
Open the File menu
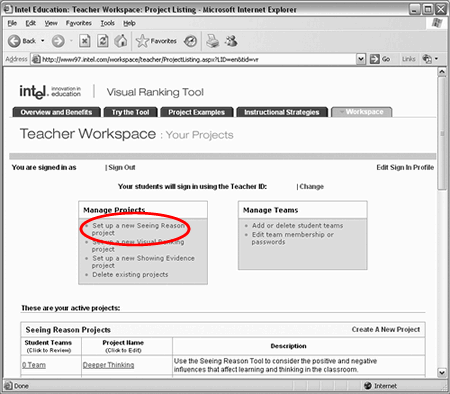pyautogui.click(x=12, y=23)
